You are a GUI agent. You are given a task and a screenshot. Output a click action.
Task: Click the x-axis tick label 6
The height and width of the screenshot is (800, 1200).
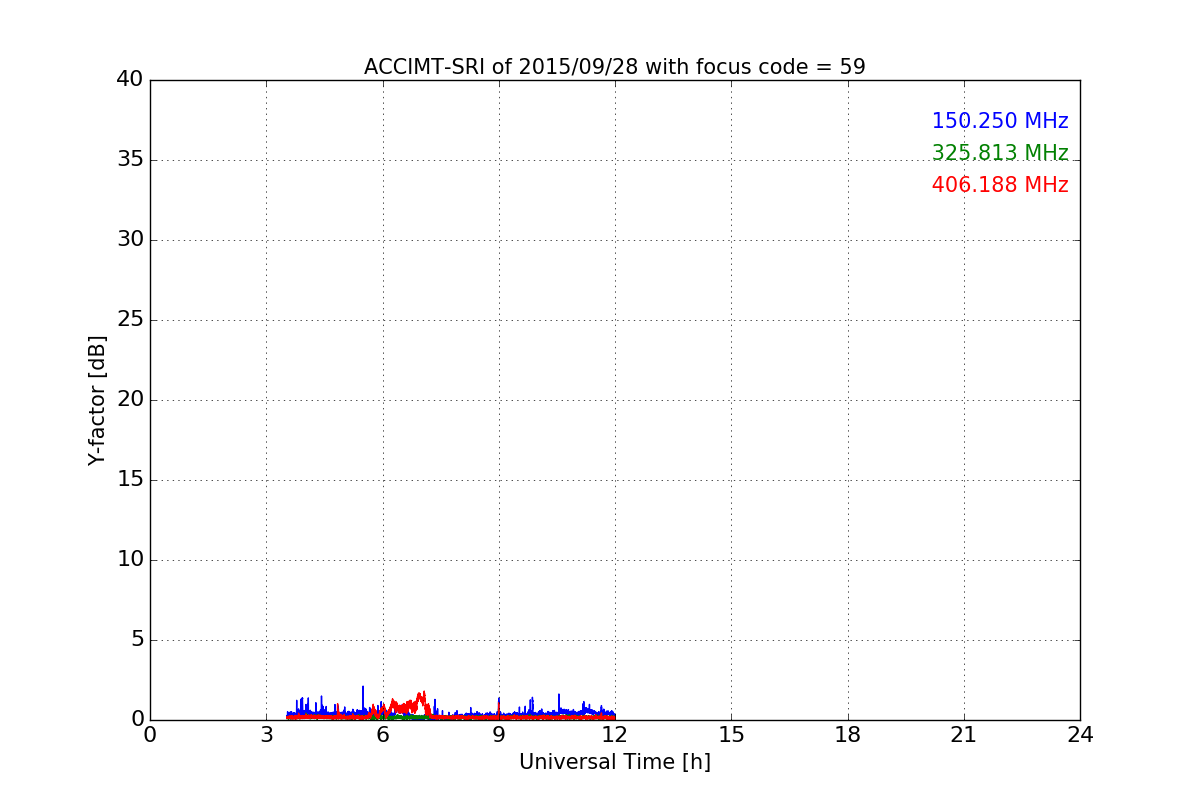pos(382,735)
